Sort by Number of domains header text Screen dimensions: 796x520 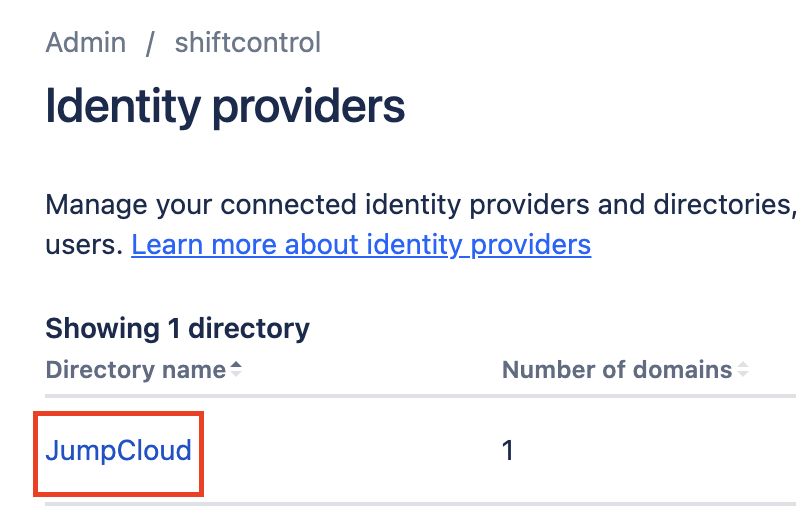(617, 370)
